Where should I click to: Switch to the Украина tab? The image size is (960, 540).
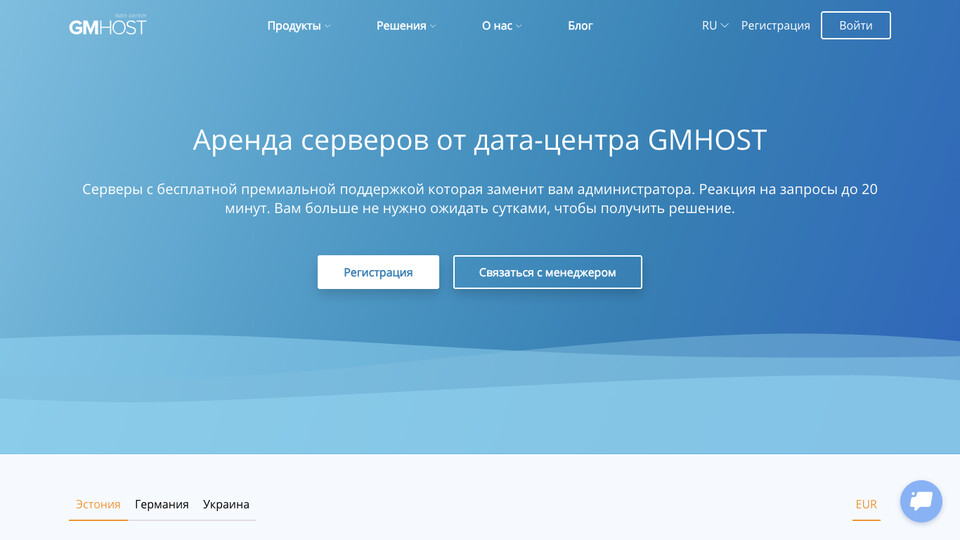(226, 504)
